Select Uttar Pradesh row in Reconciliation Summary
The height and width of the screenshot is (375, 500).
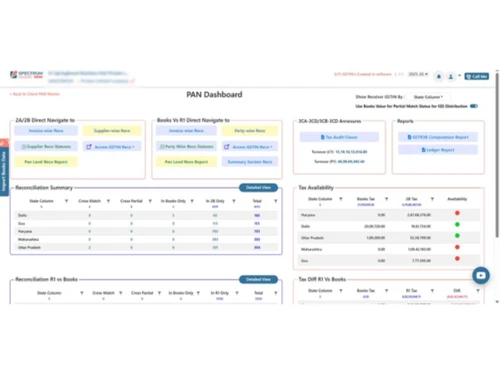coord(146,247)
